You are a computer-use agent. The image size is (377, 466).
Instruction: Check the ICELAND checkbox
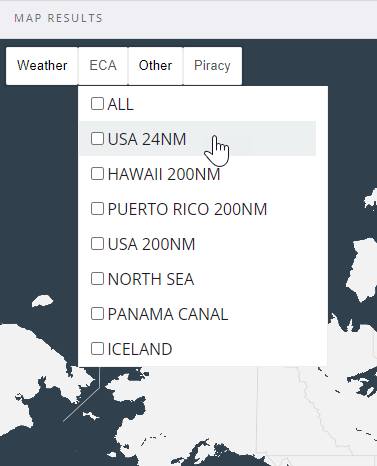click(x=97, y=349)
